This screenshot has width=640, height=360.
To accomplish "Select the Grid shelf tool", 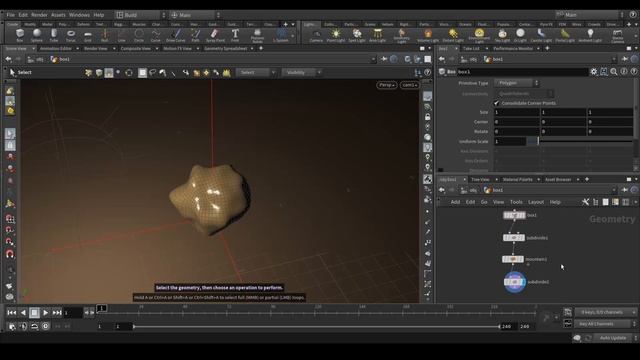I will (88, 36).
